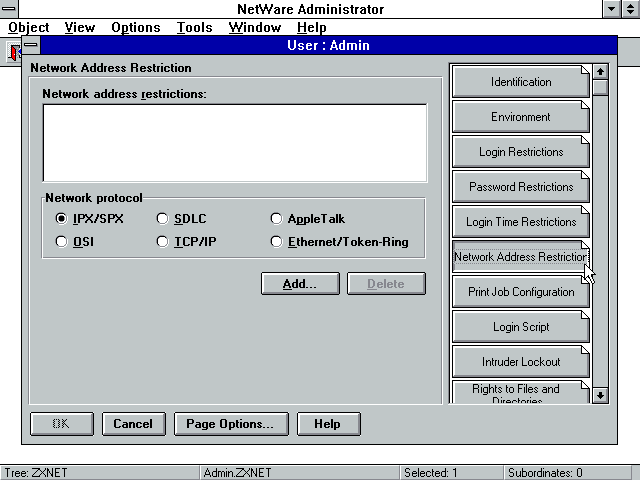Click the red toolbar icon behind dialog
Screen dimensions: 640x480
(x=16, y=52)
